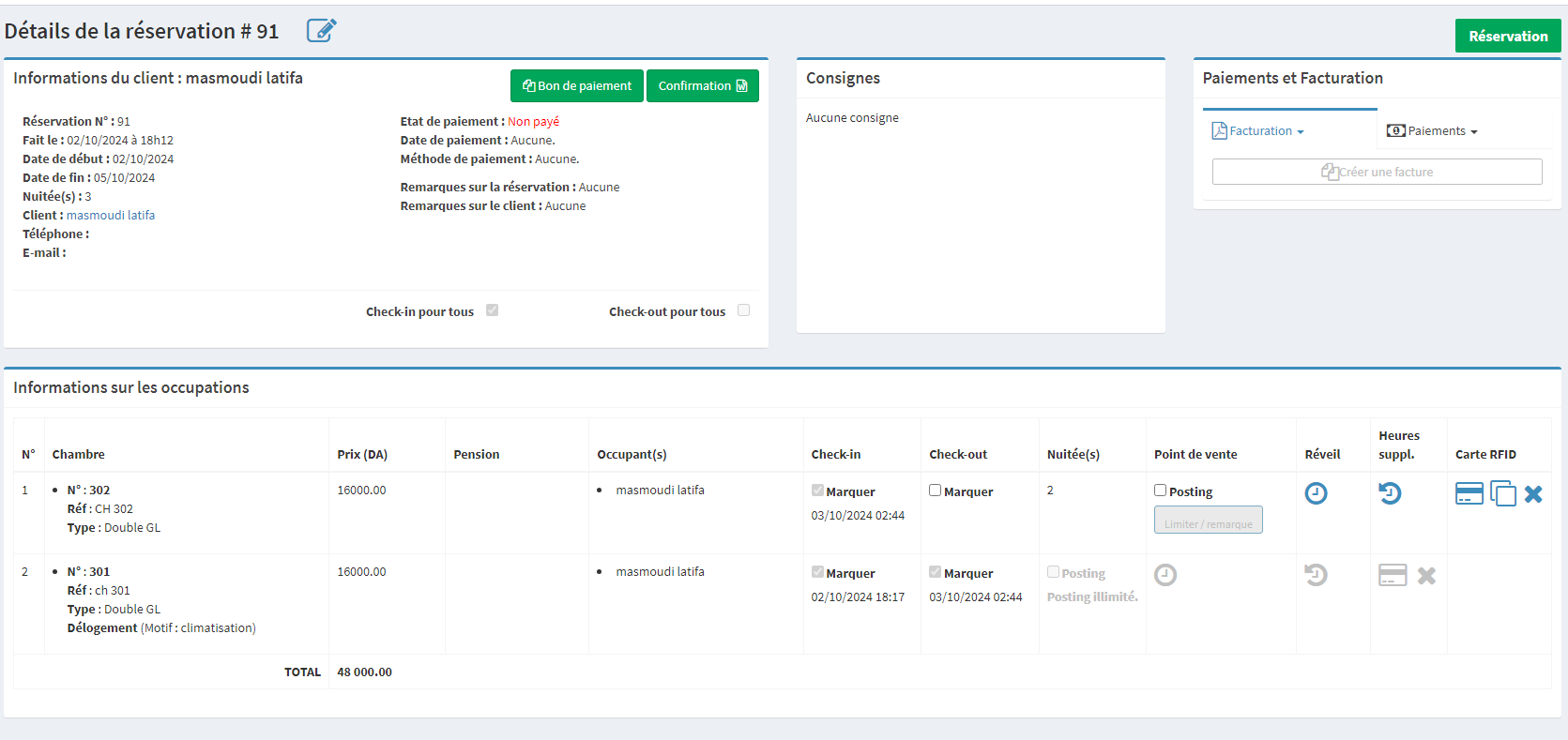Click the Bon de paiement button
Screen dimensions: 1568x740
click(x=577, y=86)
